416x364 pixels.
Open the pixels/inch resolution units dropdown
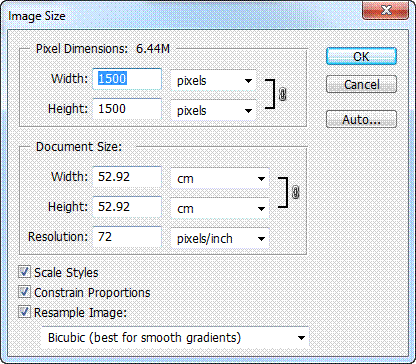pos(220,238)
